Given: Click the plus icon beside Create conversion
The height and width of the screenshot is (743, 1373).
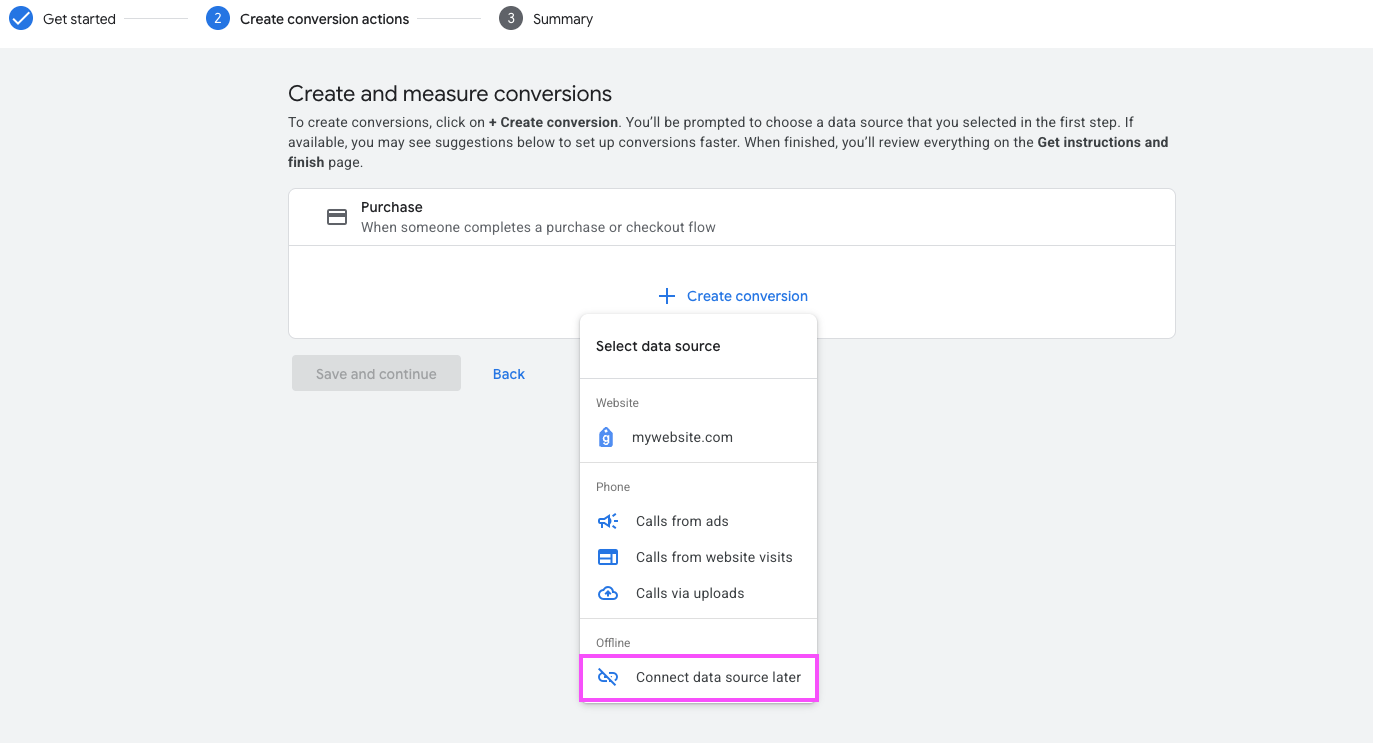Looking at the screenshot, I should tap(667, 296).
